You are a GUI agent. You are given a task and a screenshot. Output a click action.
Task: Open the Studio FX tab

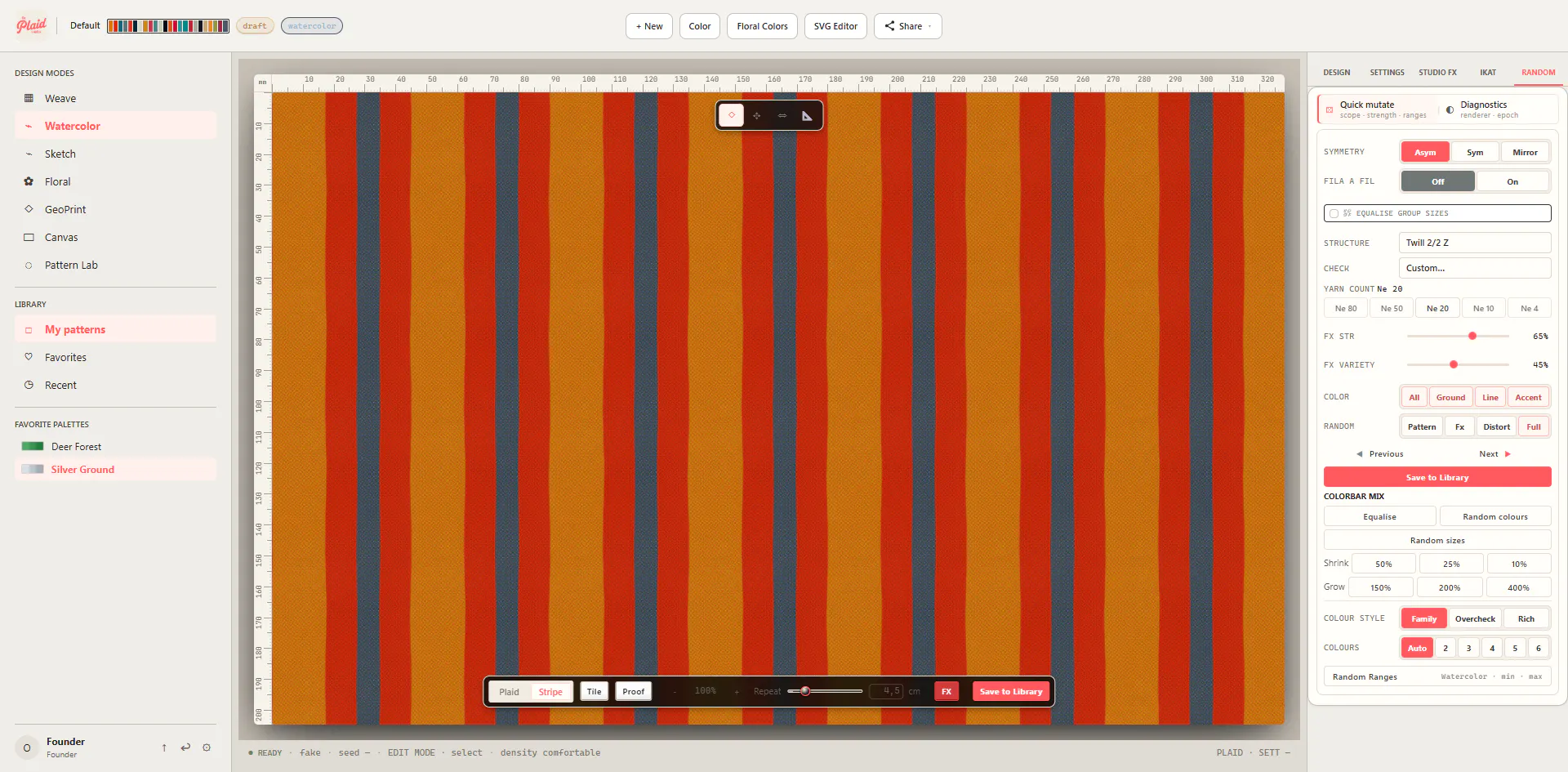[1437, 73]
